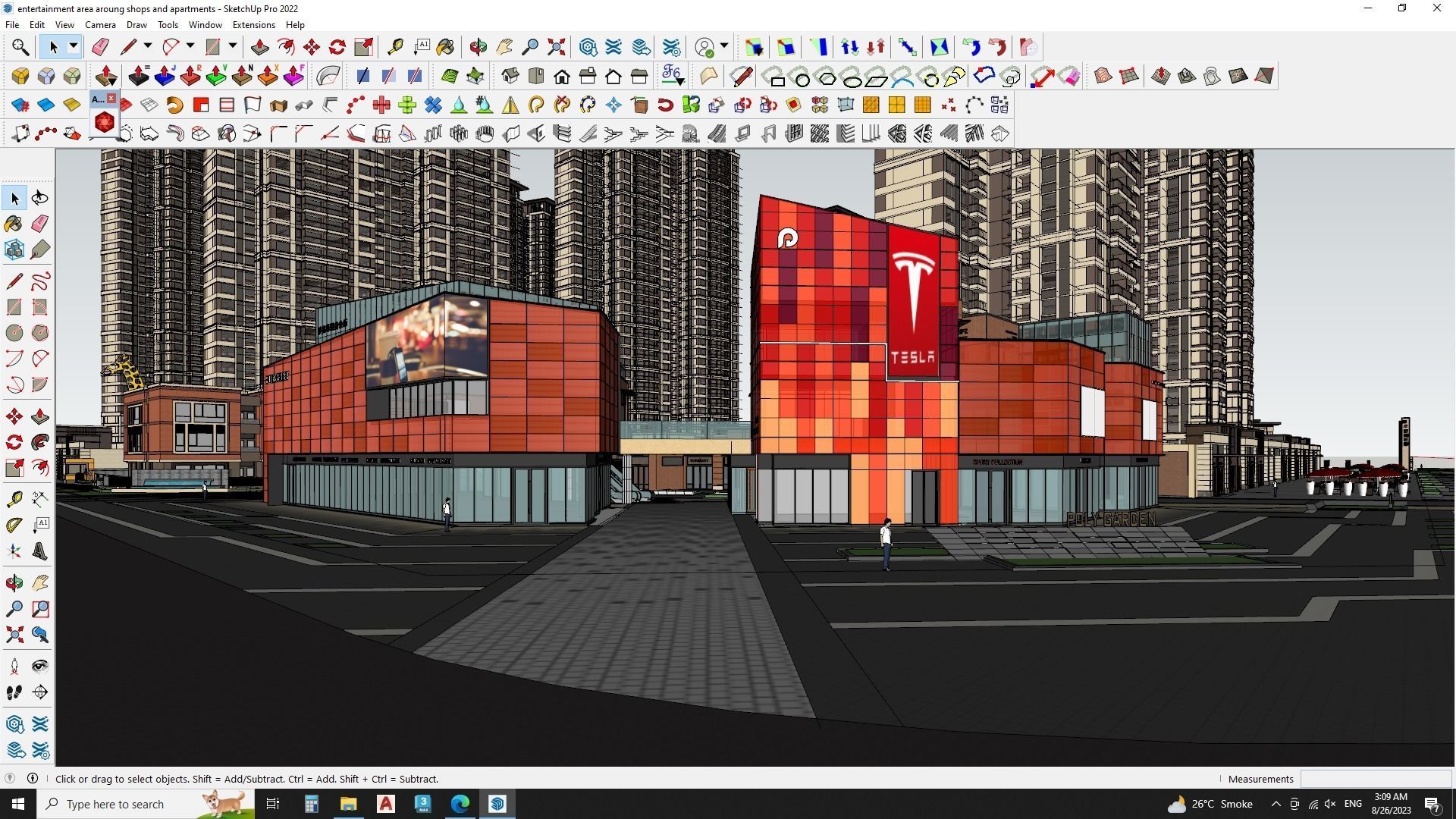Image resolution: width=1456 pixels, height=819 pixels.
Task: Expand the Rectangle shape dropdown arrow
Action: [233, 47]
